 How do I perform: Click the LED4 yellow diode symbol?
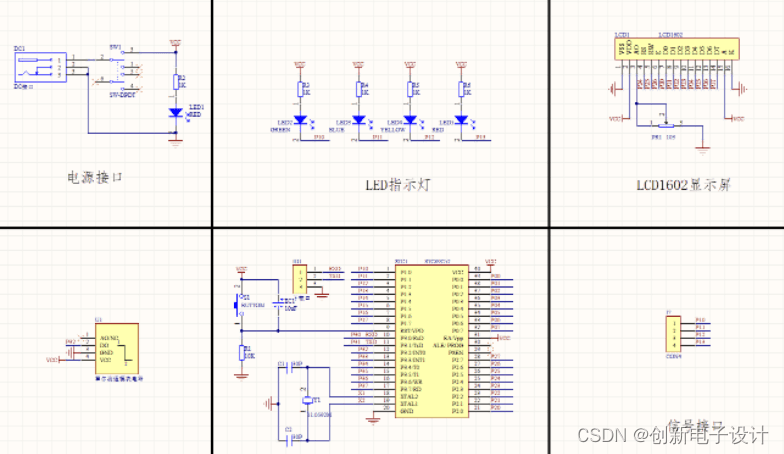(410, 120)
